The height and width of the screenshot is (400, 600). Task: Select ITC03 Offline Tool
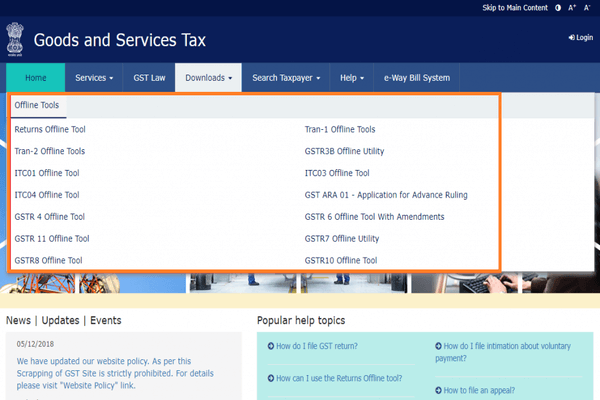point(337,173)
